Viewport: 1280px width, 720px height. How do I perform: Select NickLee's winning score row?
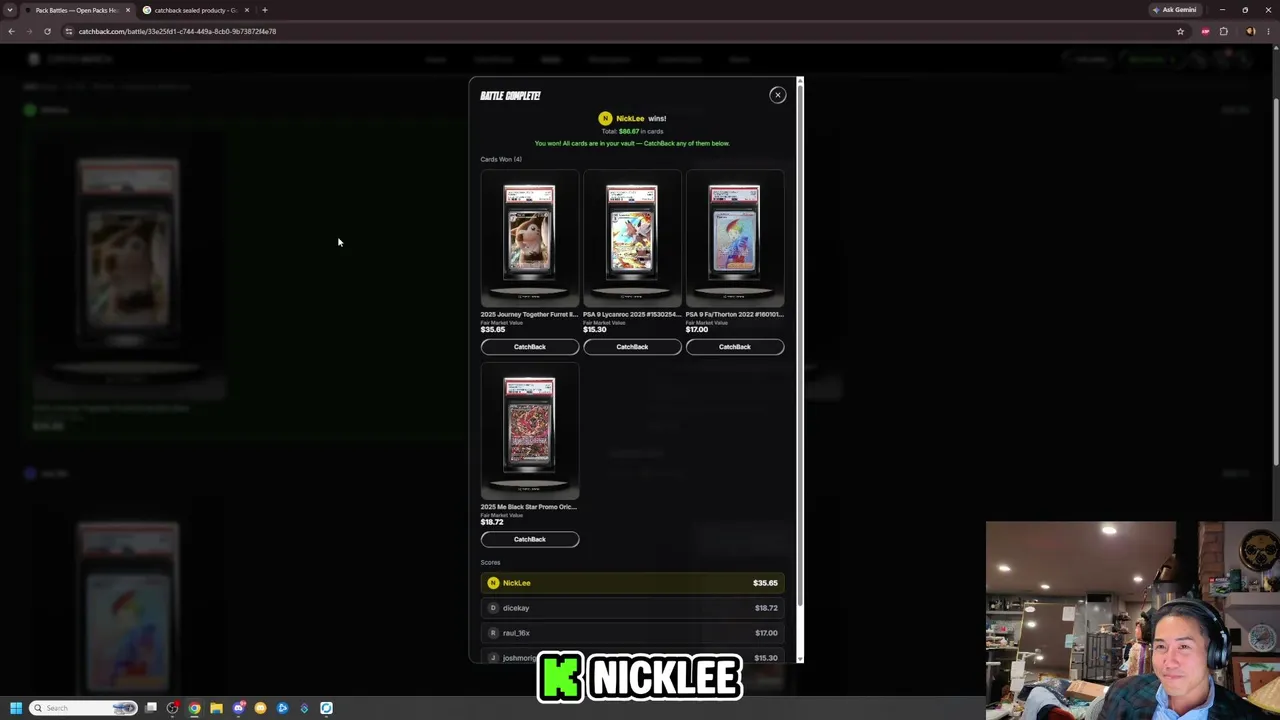tap(632, 583)
